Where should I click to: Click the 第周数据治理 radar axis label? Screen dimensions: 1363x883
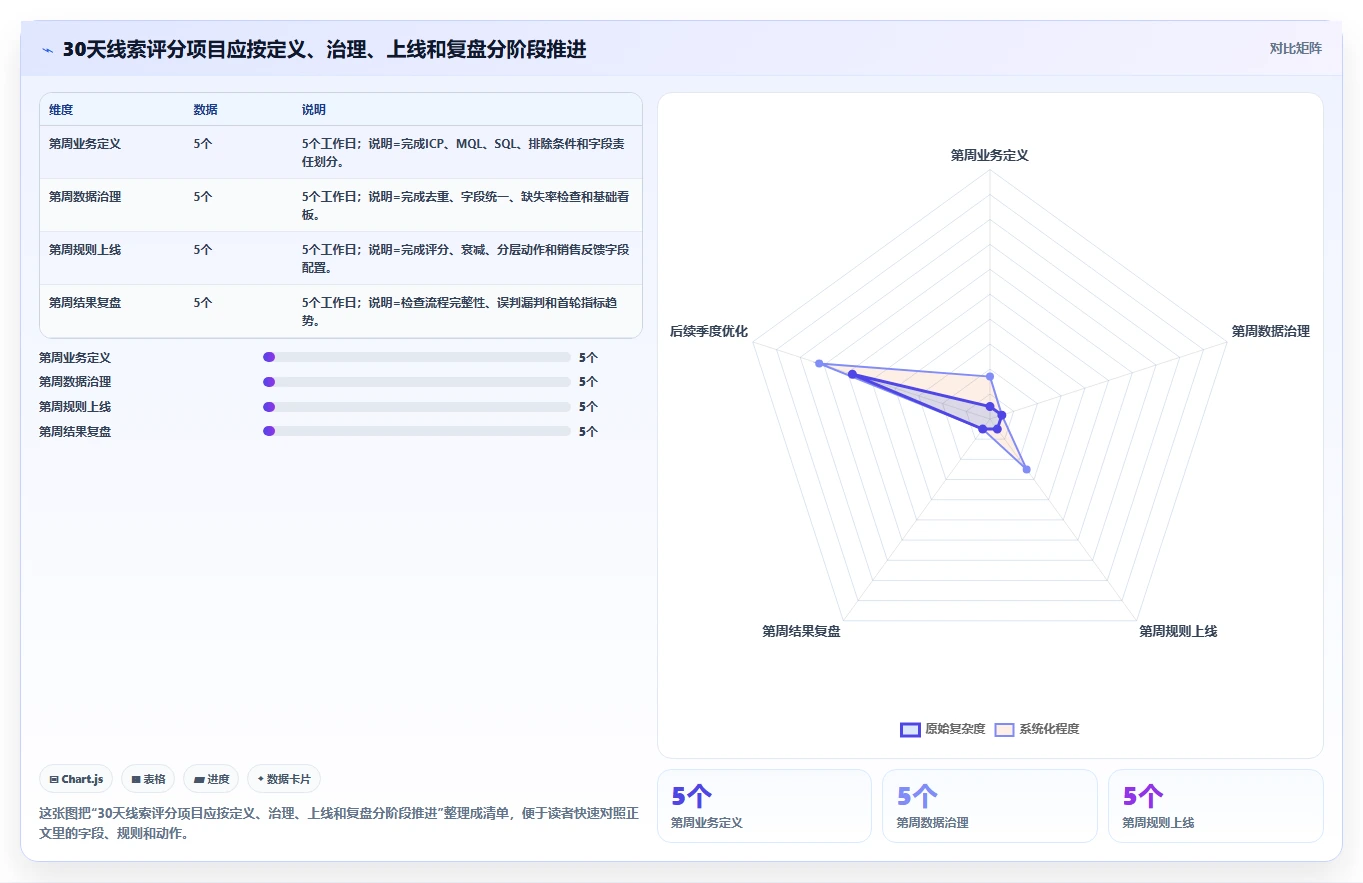click(x=1270, y=331)
